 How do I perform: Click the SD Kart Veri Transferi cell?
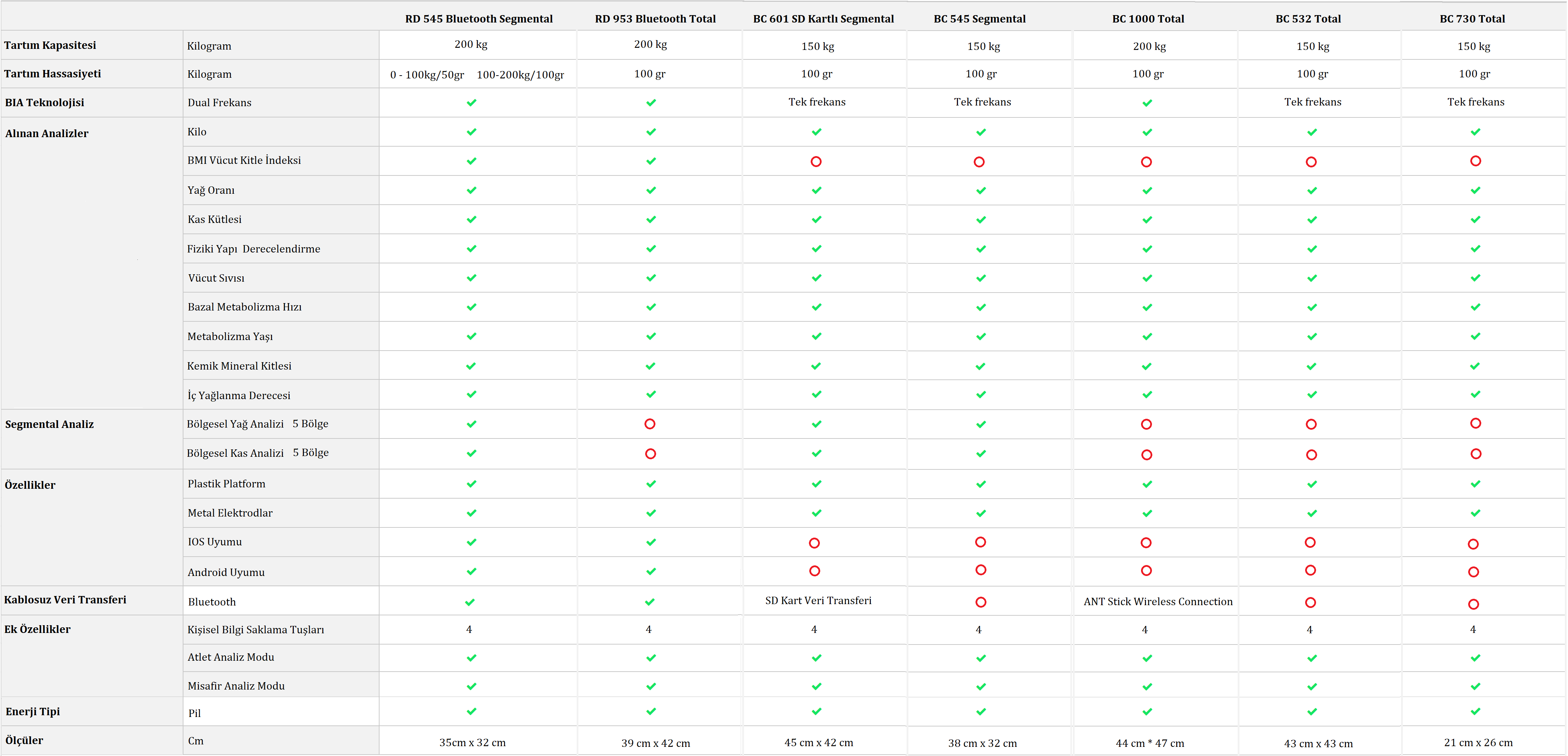click(x=818, y=601)
